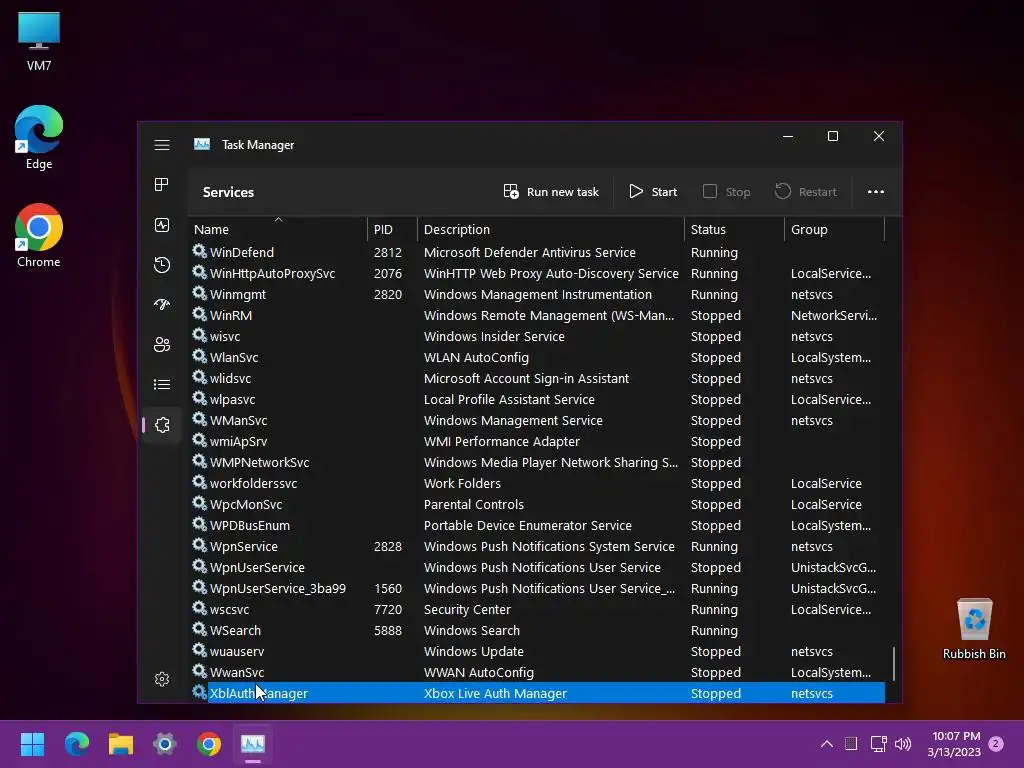Maximize the Task Manager window
Screen dimensions: 1024x768
click(833, 136)
